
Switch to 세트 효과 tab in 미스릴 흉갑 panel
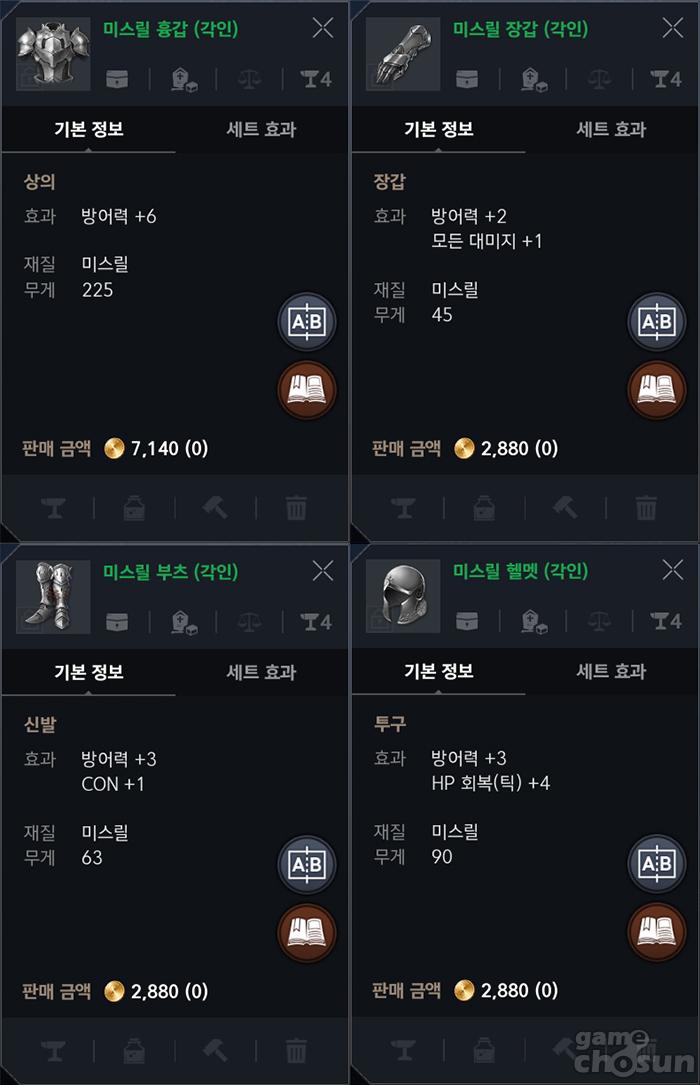[x=262, y=129]
